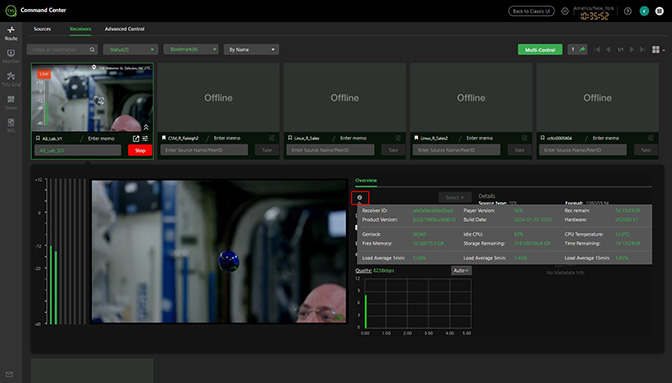Open TVU Grid from the sidebar
Screen dimensions: 672x383
point(11,79)
